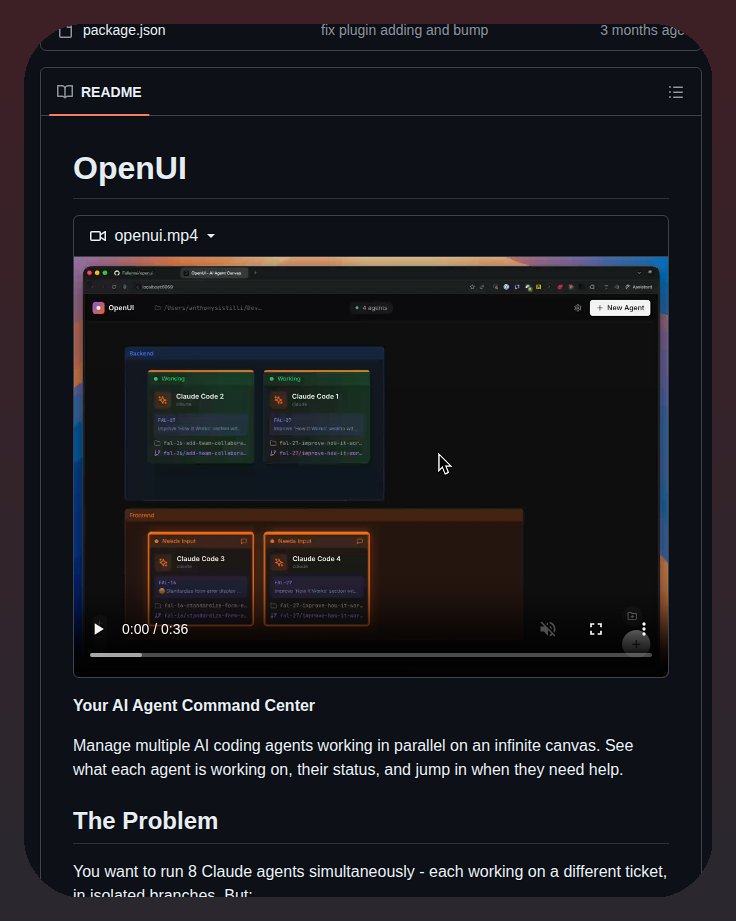Click the '4 agents' badge in the video
The height and width of the screenshot is (921, 736).
(371, 308)
